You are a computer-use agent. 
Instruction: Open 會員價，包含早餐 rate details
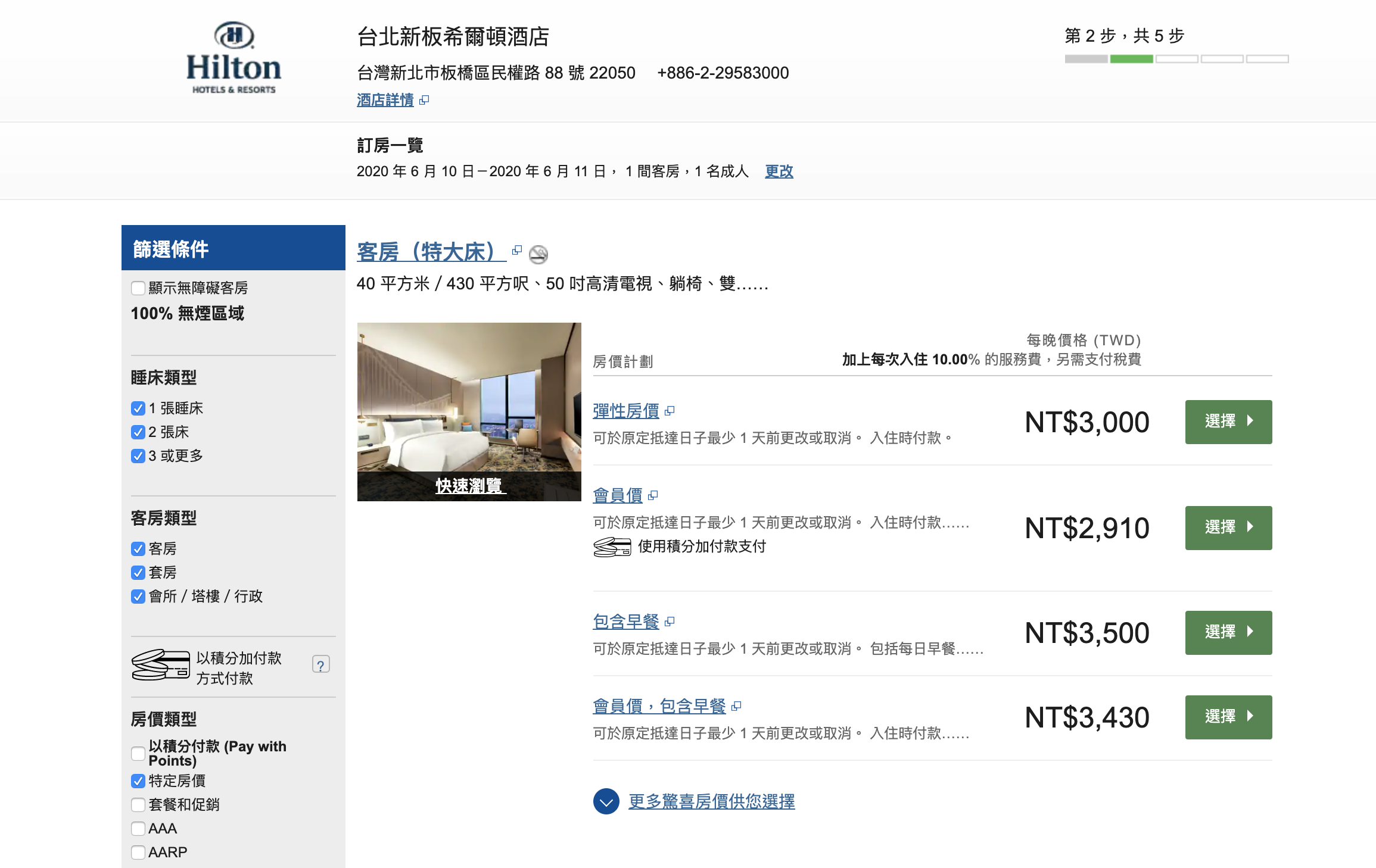[x=659, y=706]
